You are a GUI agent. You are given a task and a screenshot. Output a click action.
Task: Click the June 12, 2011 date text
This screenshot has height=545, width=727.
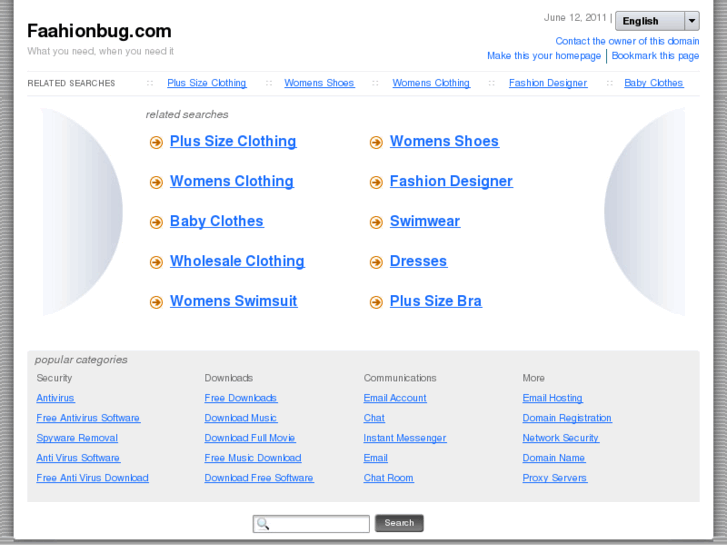point(575,18)
